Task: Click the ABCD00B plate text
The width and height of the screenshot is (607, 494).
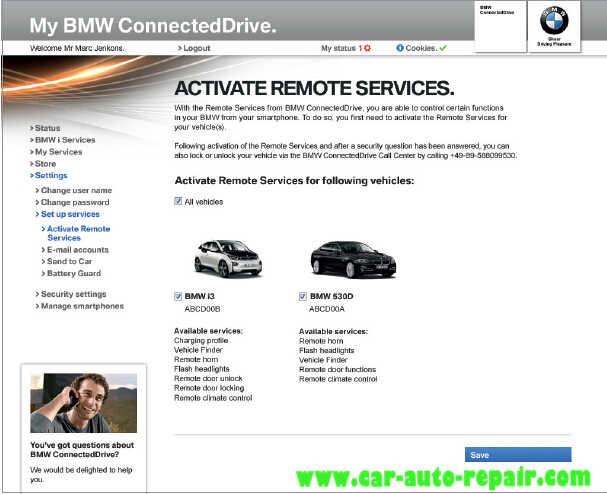Action: (x=202, y=309)
